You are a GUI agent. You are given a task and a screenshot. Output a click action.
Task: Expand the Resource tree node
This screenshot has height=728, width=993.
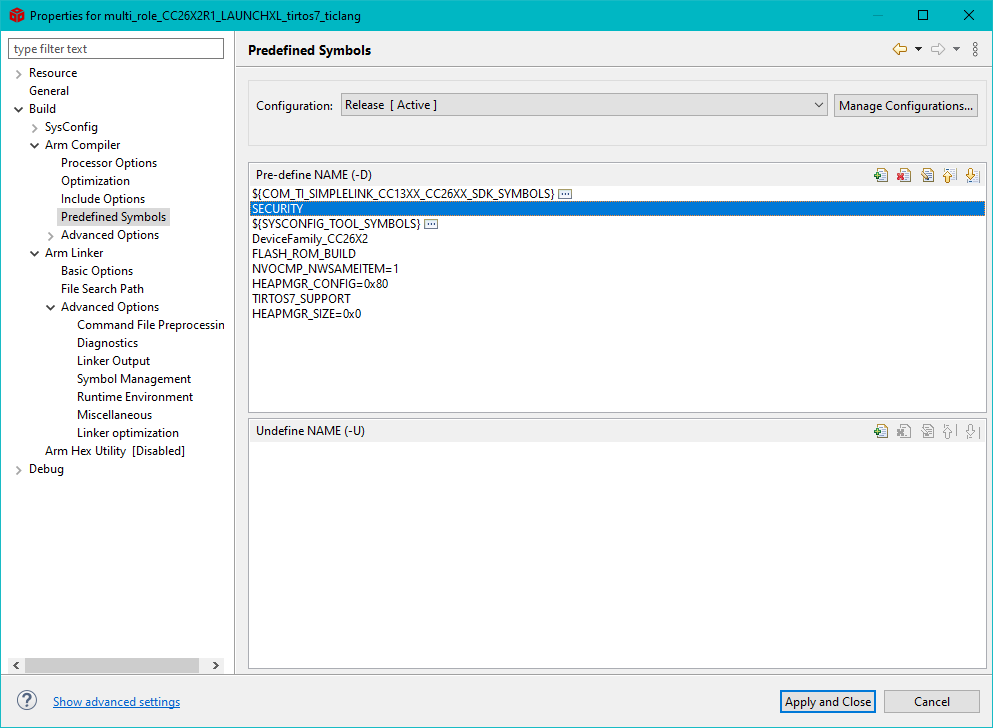pyautogui.click(x=18, y=73)
